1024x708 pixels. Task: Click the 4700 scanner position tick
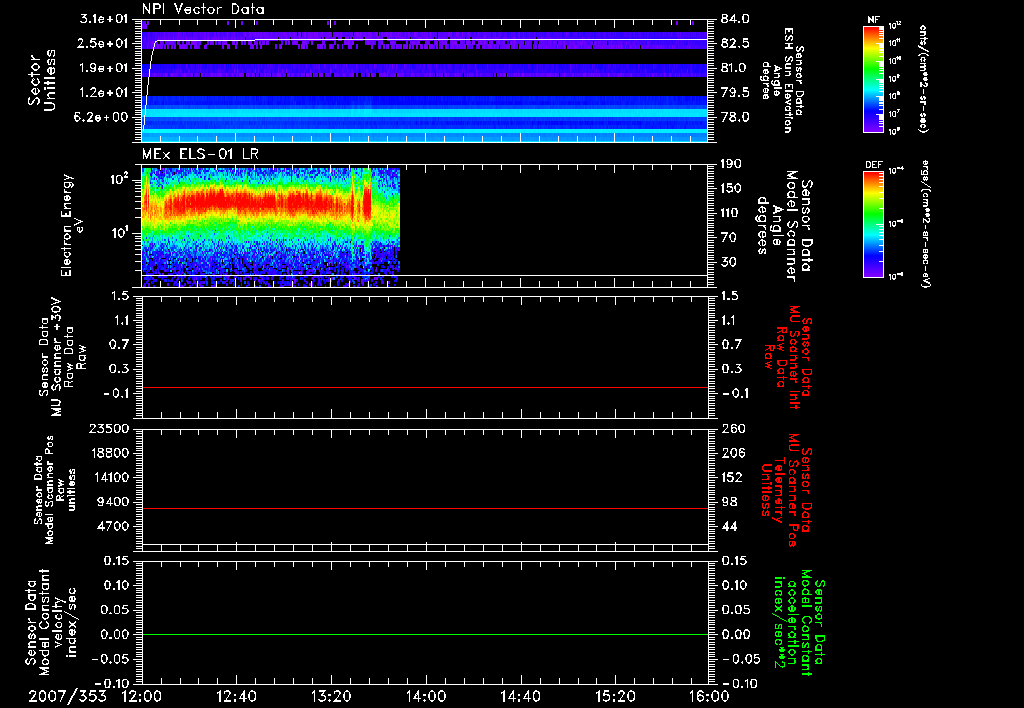(114, 526)
